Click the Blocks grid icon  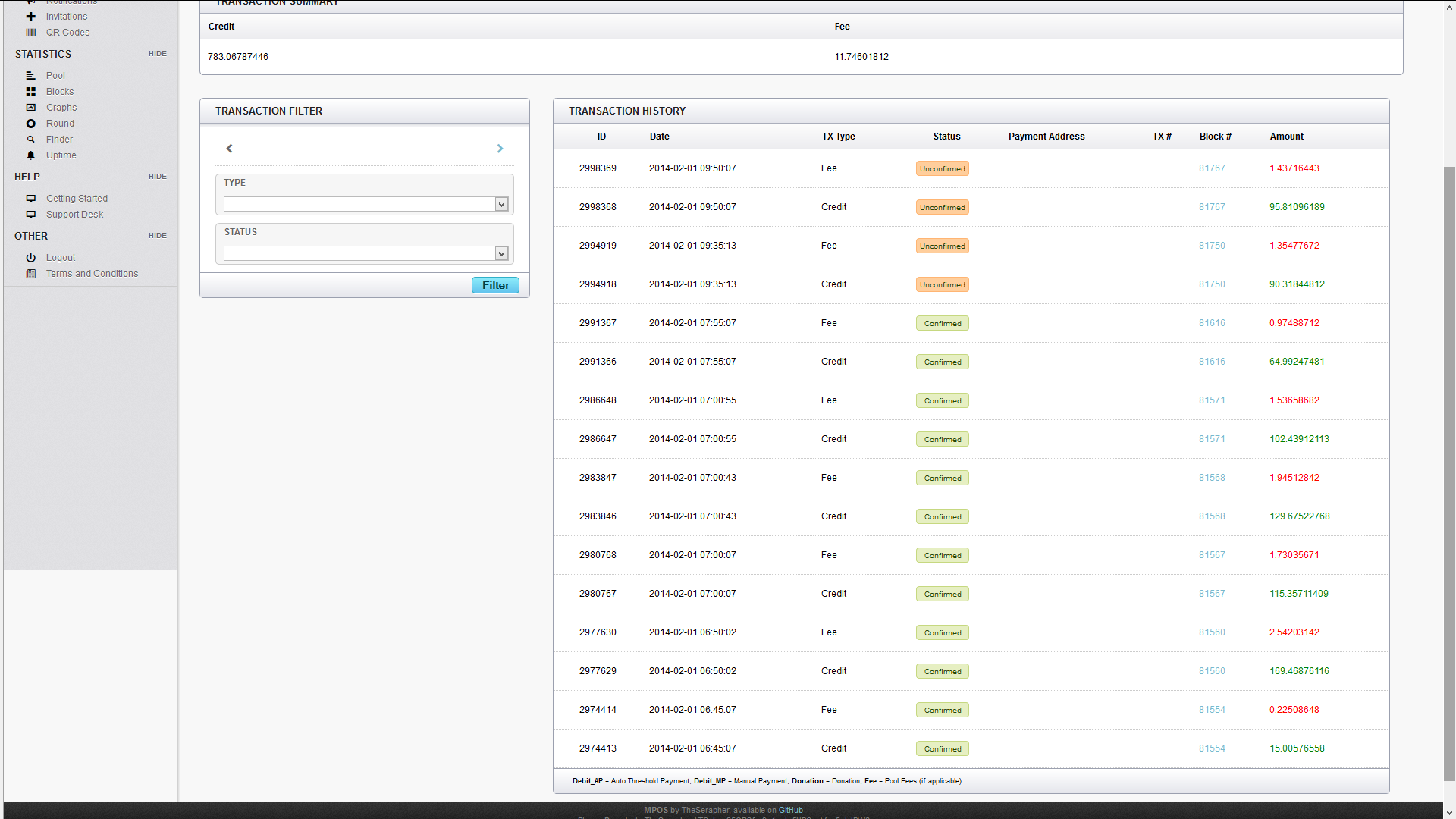tap(31, 92)
